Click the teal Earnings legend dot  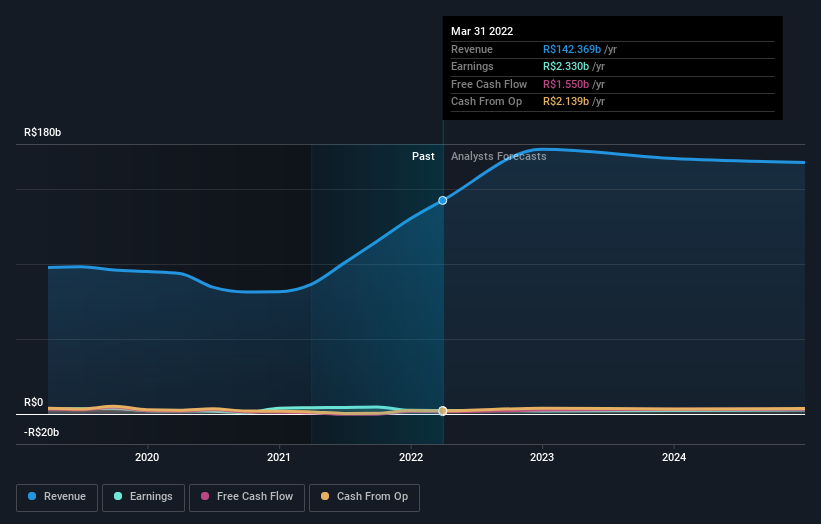click(x=118, y=496)
